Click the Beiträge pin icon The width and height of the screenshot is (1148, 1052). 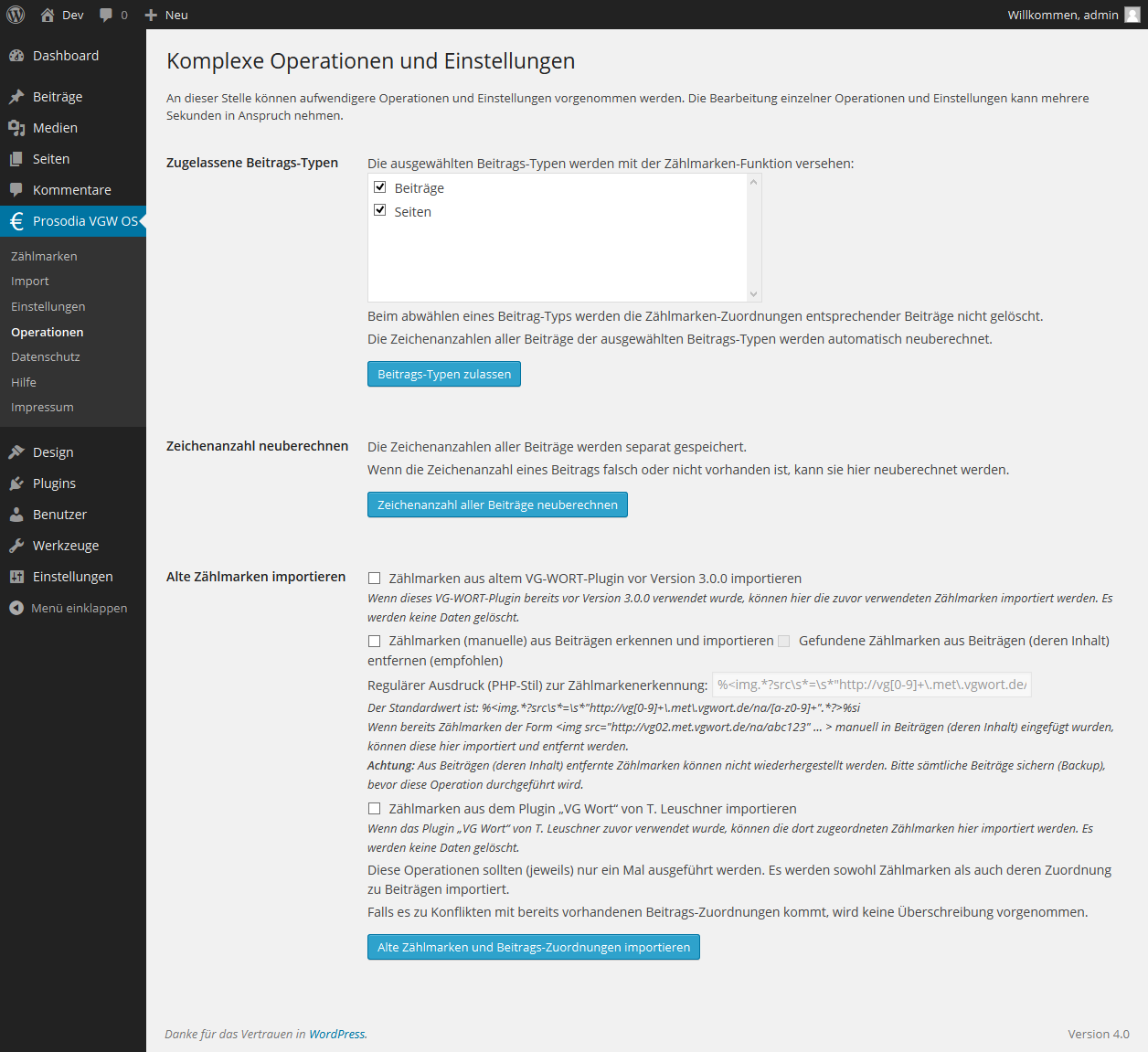pos(16,97)
